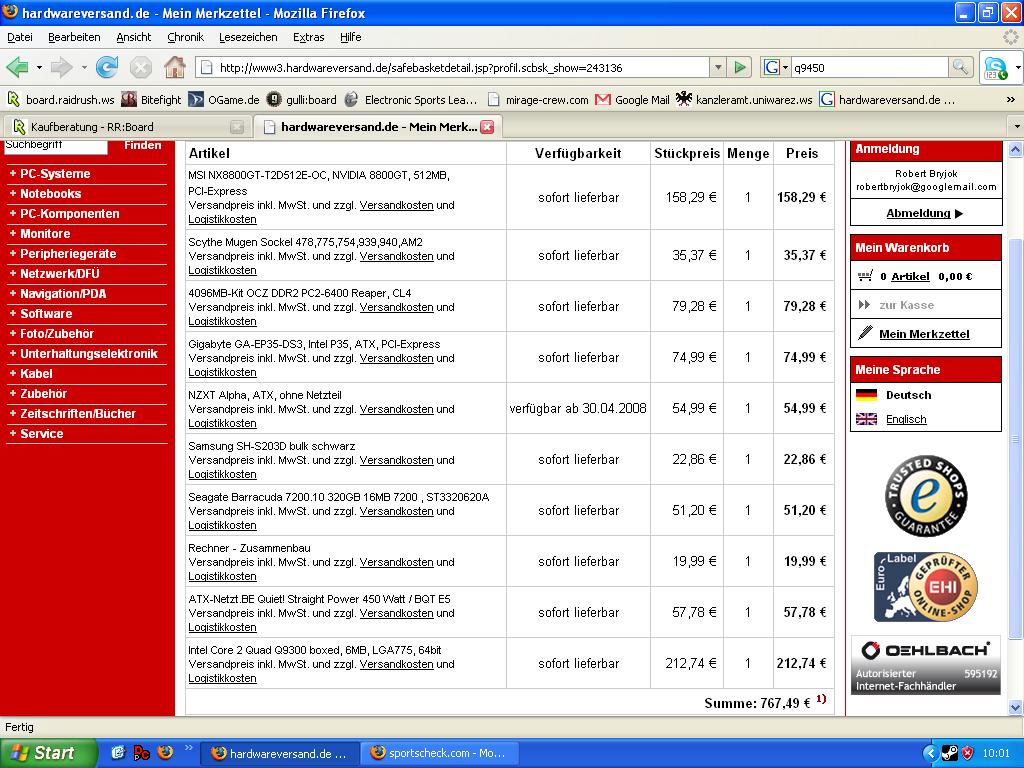This screenshot has width=1024, height=768.
Task: Open the Artikel link in Mein Warenkorb
Action: [x=910, y=276]
